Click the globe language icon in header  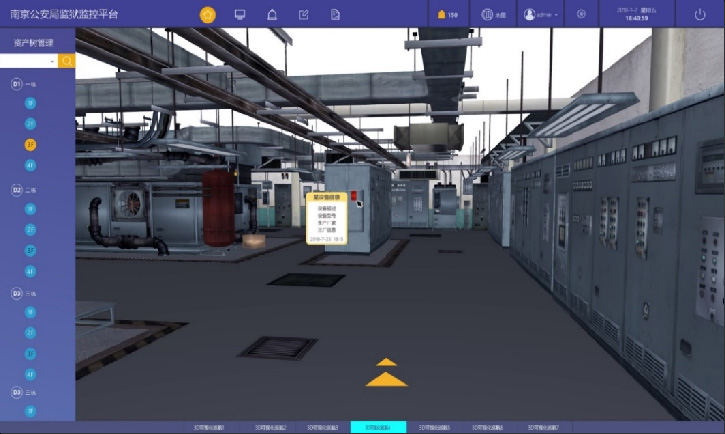488,14
